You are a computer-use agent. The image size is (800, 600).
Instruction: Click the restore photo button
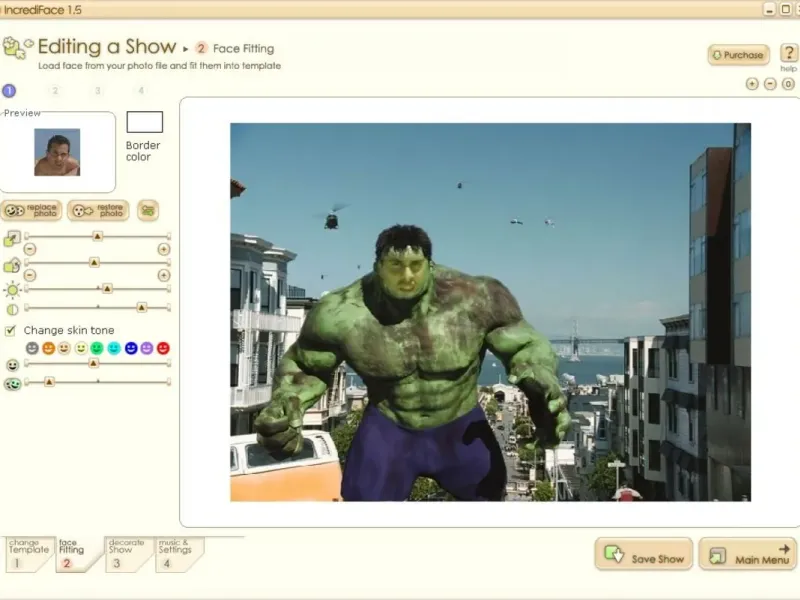tap(98, 210)
